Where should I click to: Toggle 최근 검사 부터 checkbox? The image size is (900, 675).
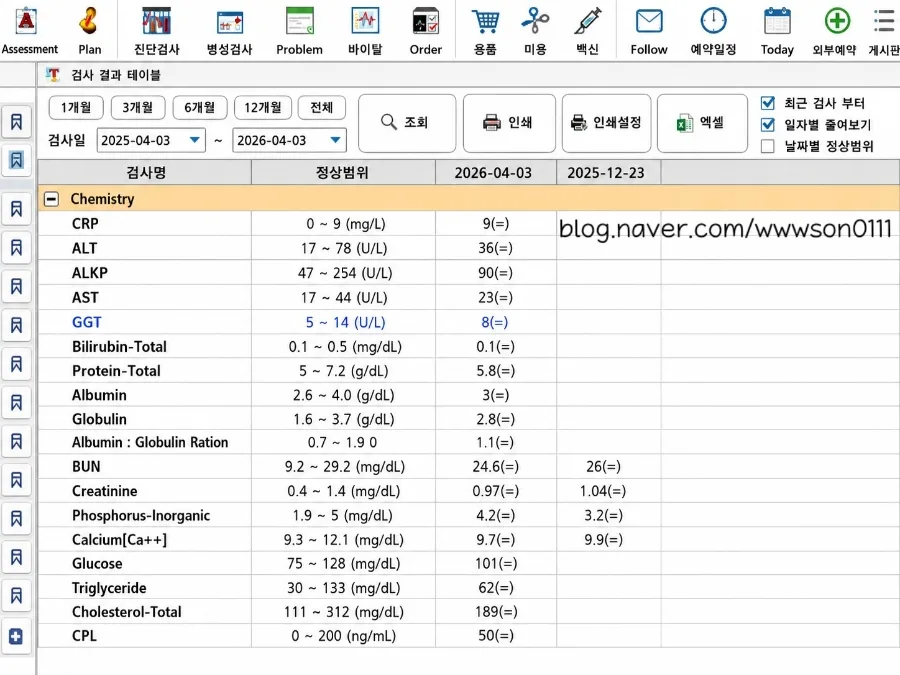point(767,103)
